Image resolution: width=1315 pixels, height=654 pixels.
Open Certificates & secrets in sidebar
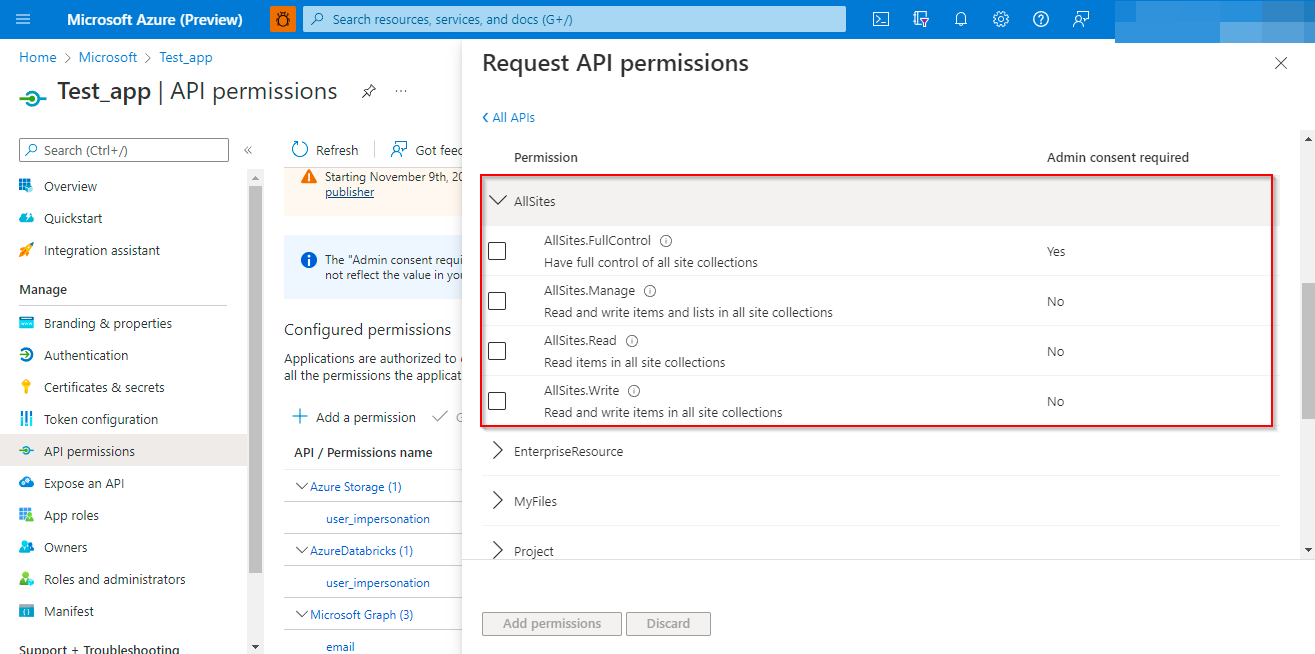(x=104, y=387)
